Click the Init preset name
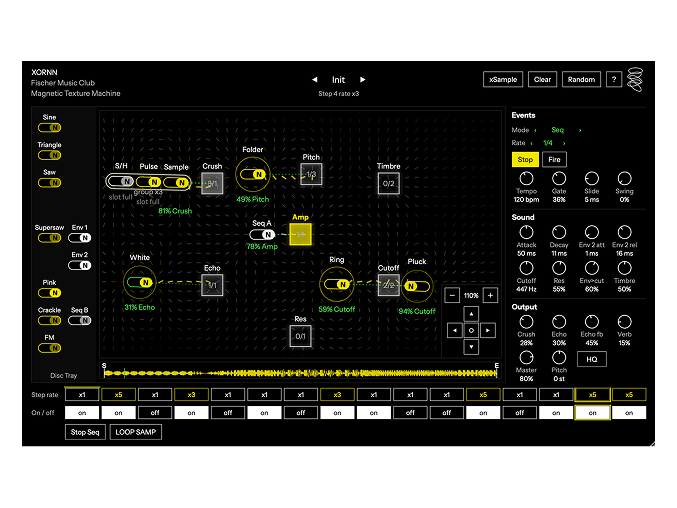 338,80
